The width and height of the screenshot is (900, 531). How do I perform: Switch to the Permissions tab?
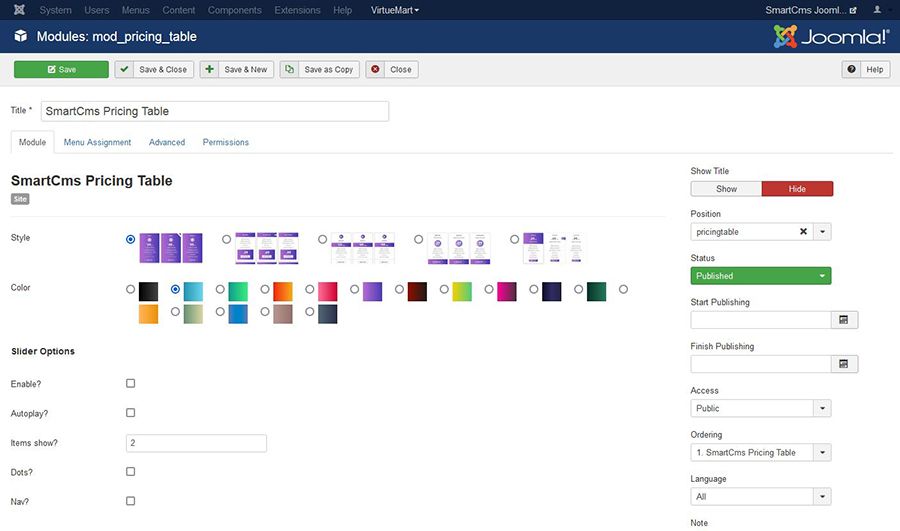[x=226, y=142]
